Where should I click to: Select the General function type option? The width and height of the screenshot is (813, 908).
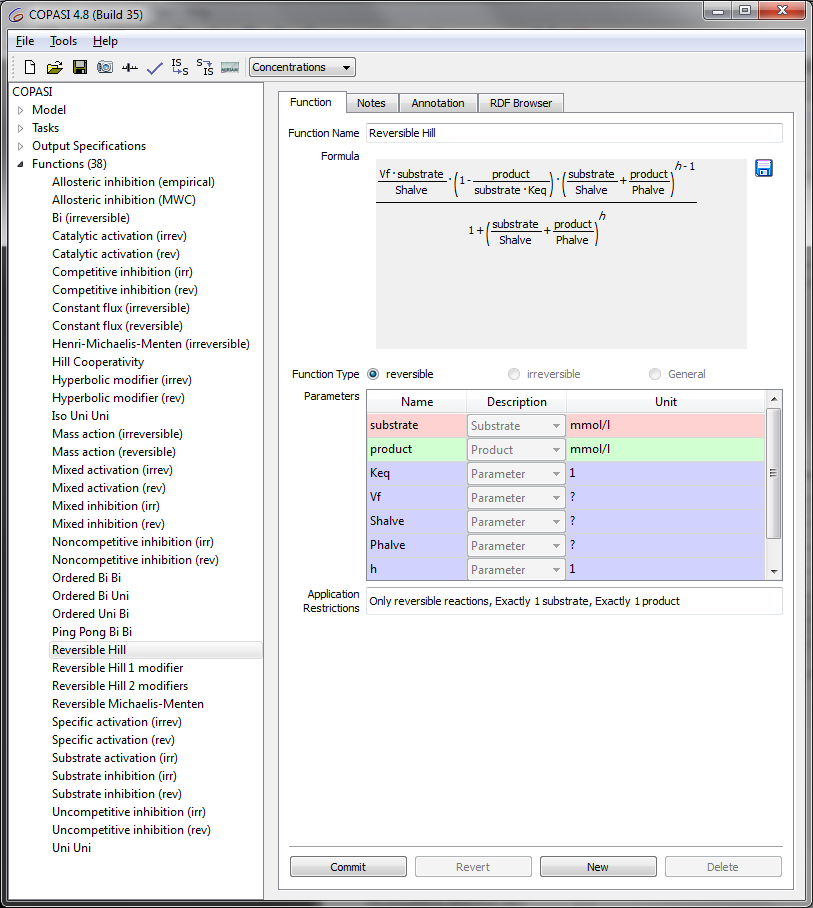coord(655,374)
